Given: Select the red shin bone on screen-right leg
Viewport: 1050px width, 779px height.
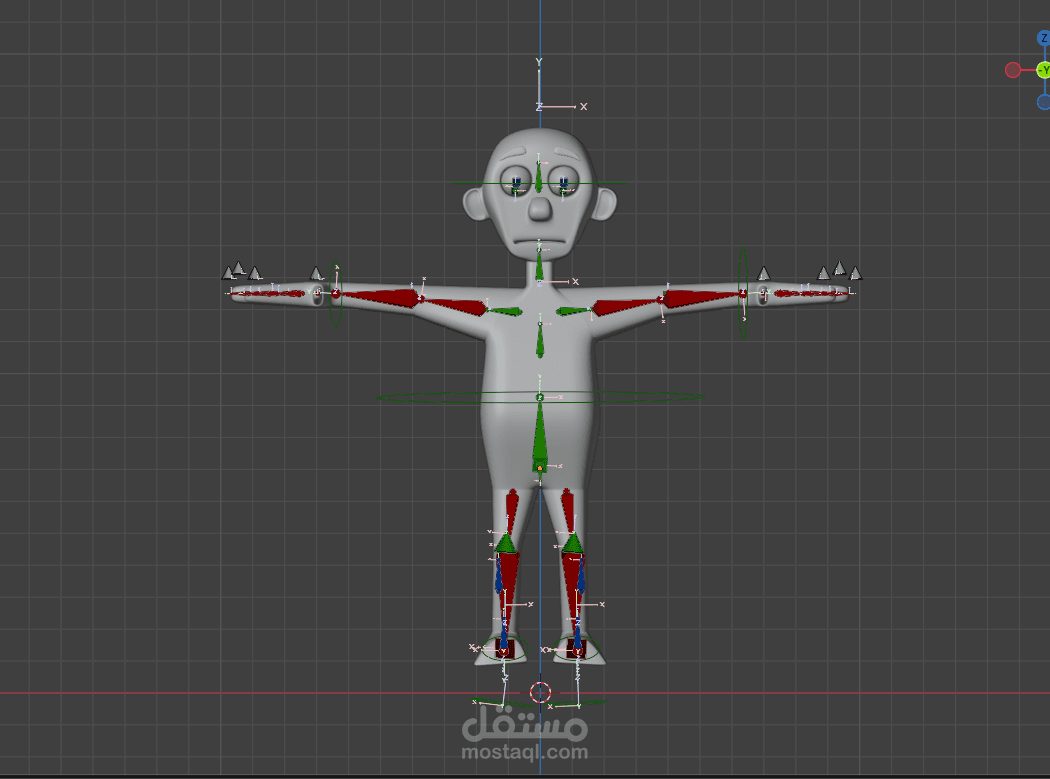Looking at the screenshot, I should (571, 583).
